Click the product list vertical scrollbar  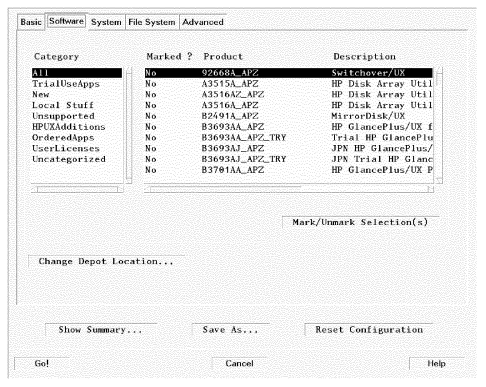coord(439,125)
